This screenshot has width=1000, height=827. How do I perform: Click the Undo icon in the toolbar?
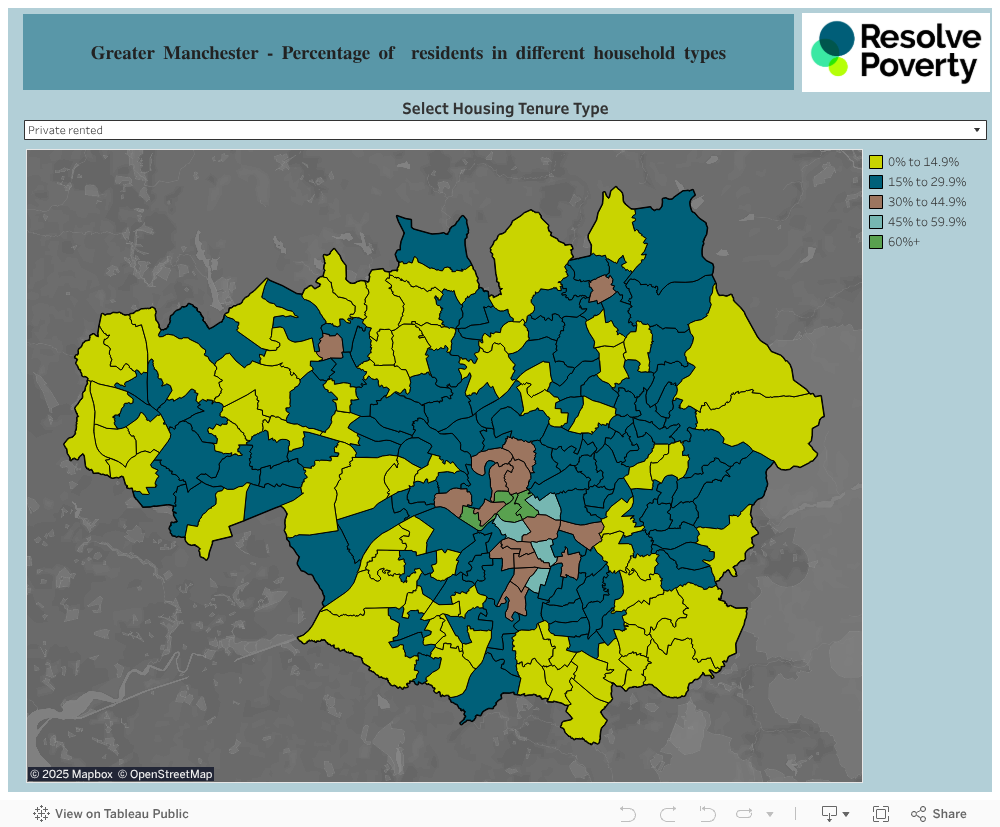[628, 814]
